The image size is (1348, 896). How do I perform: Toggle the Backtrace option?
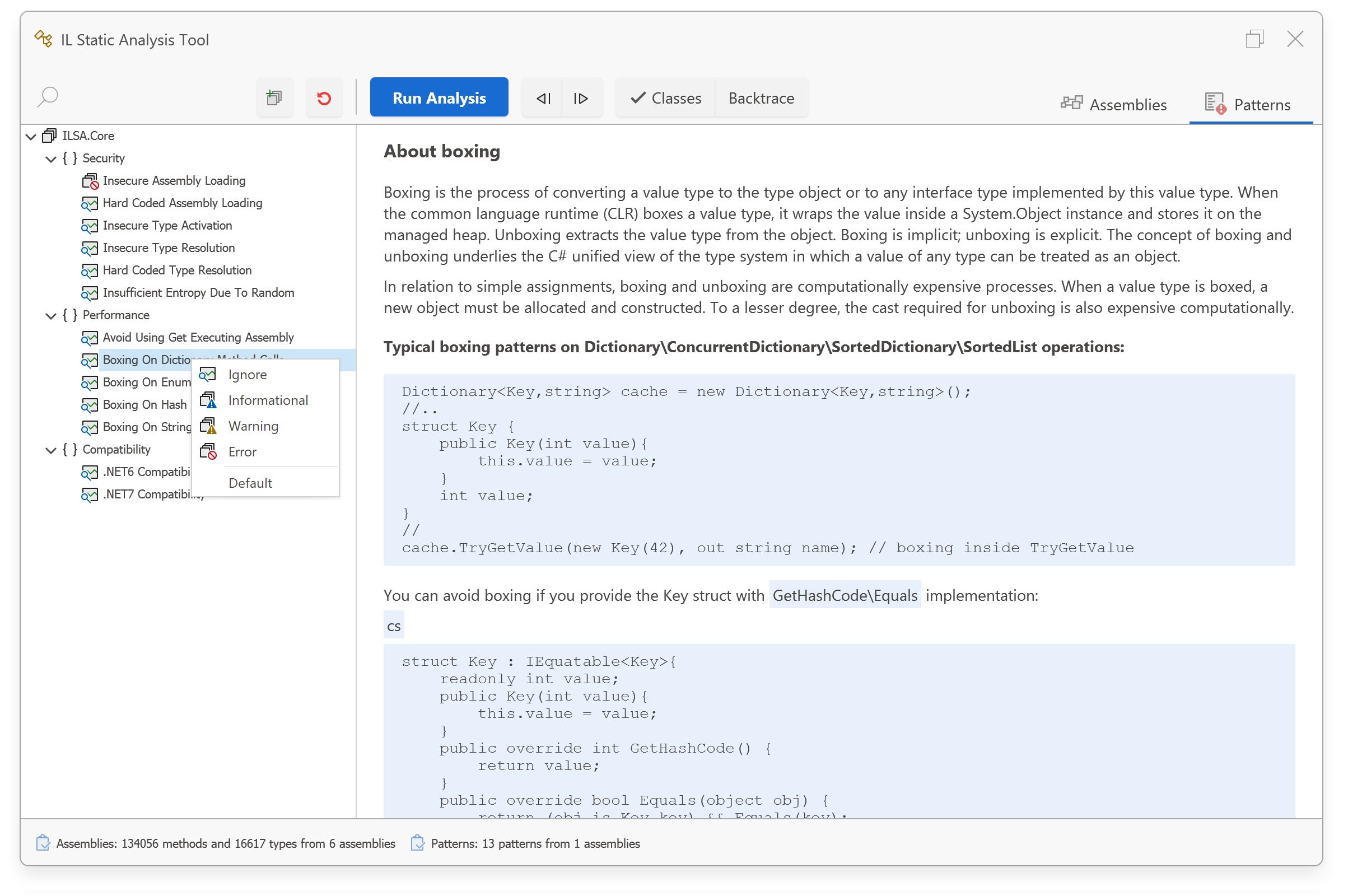[761, 99]
